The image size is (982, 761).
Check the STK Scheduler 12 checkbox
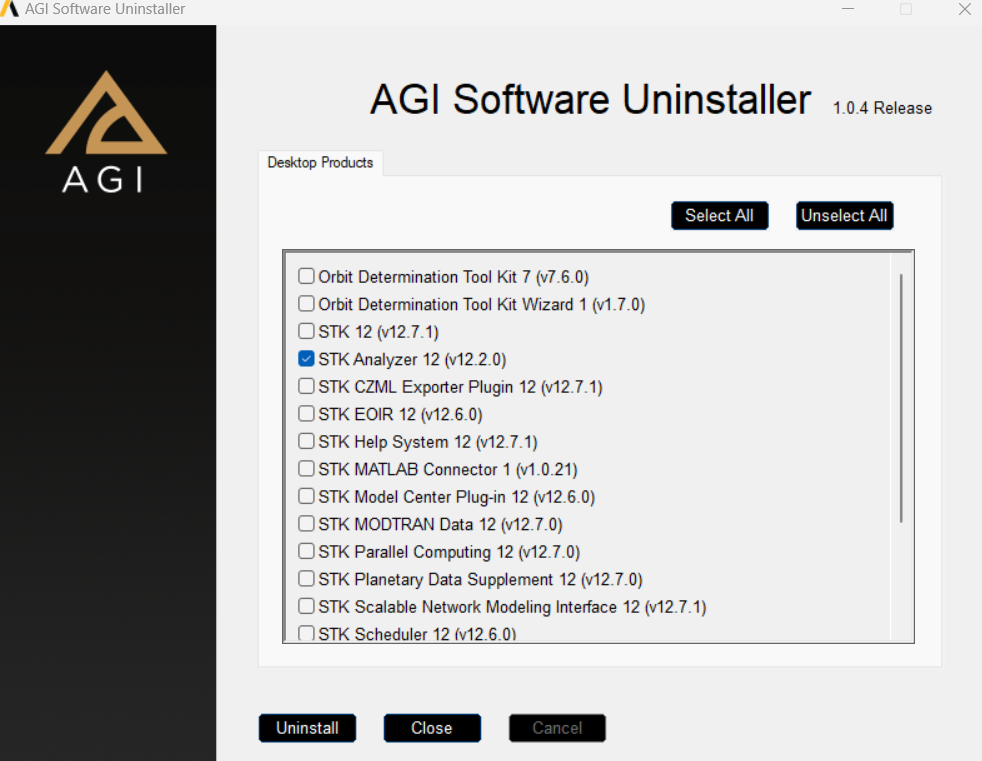(x=306, y=633)
